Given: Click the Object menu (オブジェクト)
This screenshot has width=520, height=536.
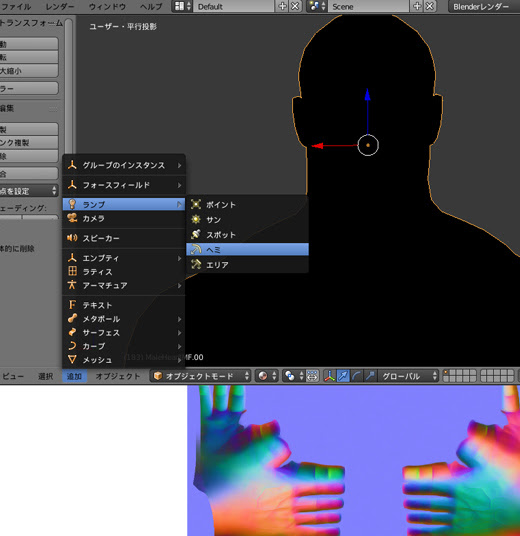Looking at the screenshot, I should point(118,376).
